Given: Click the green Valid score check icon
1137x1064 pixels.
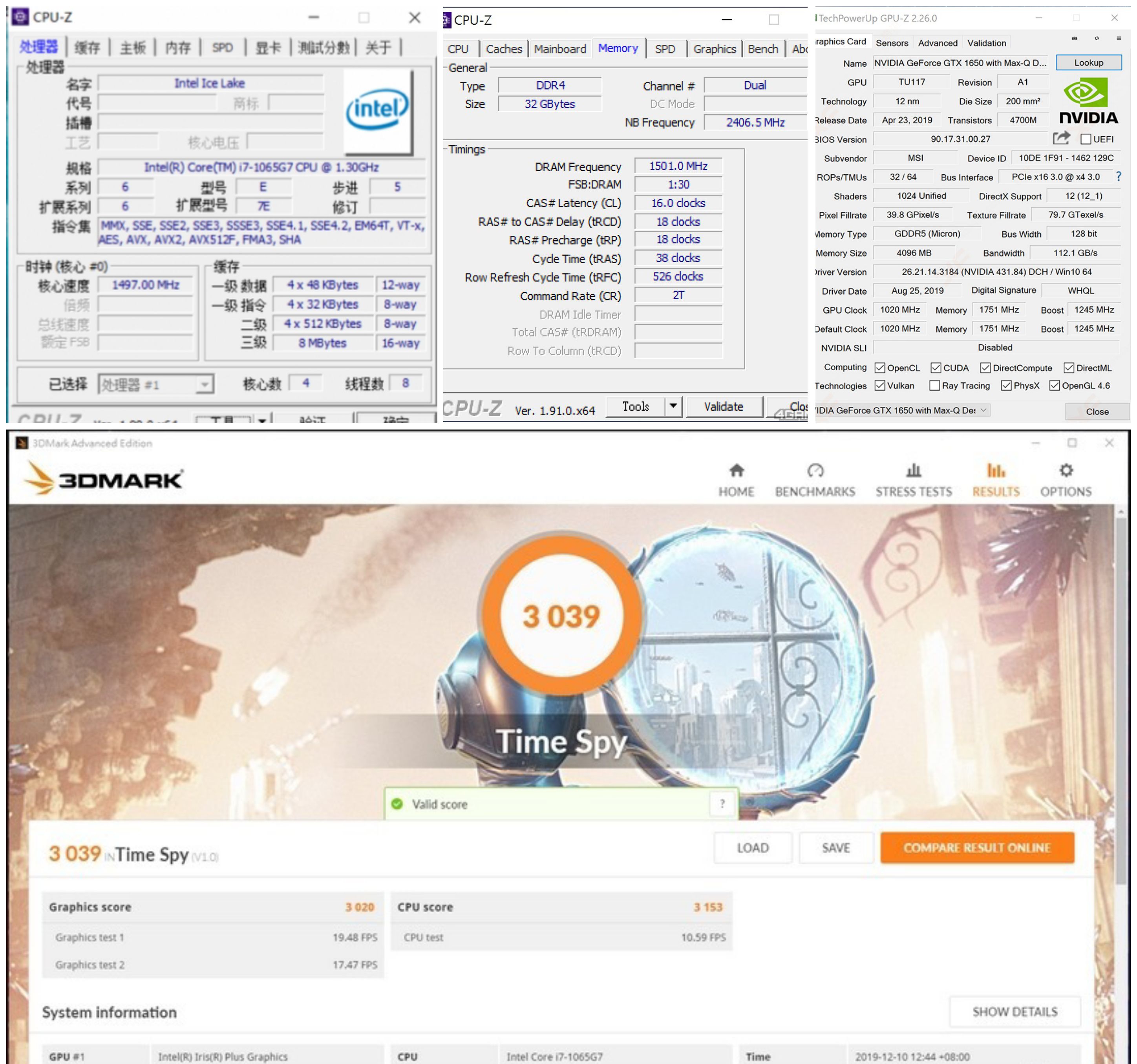Looking at the screenshot, I should click(397, 804).
